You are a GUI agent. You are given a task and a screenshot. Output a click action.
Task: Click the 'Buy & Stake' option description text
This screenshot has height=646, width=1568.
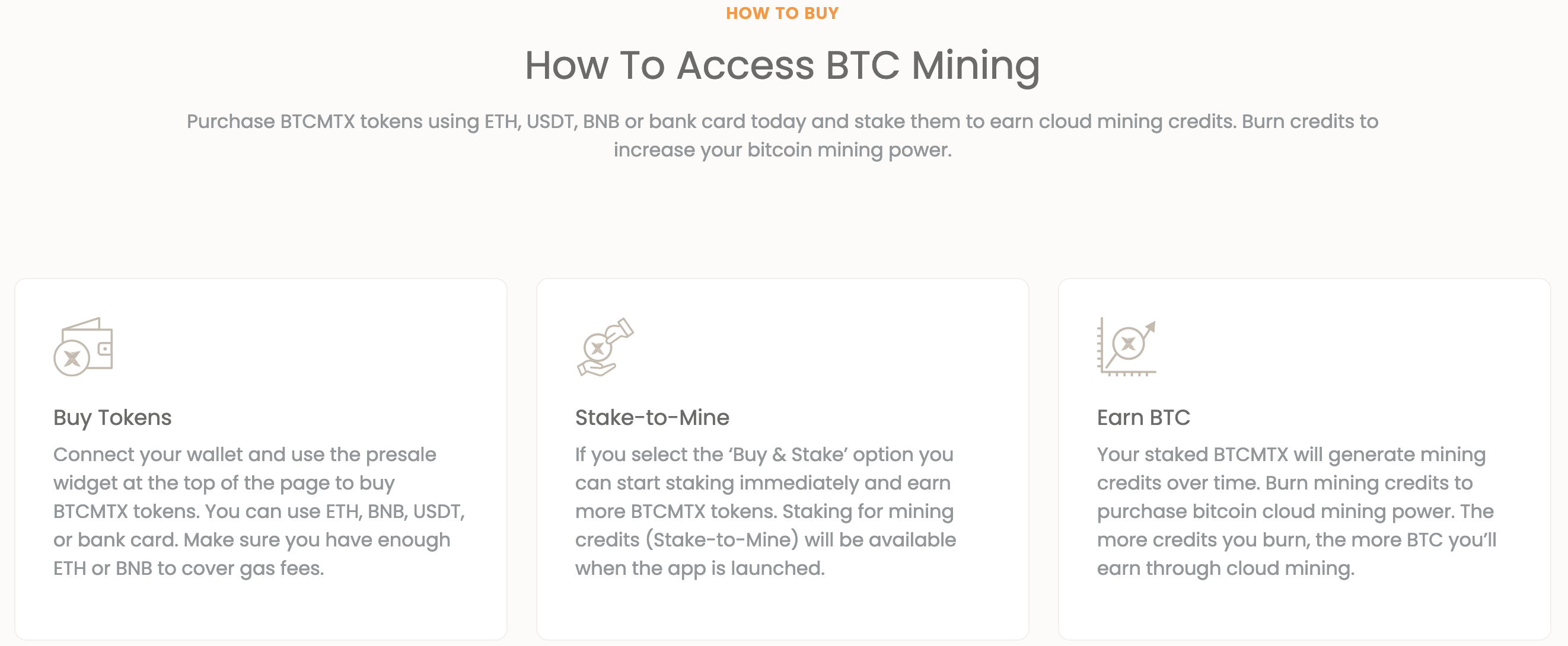pos(765,511)
